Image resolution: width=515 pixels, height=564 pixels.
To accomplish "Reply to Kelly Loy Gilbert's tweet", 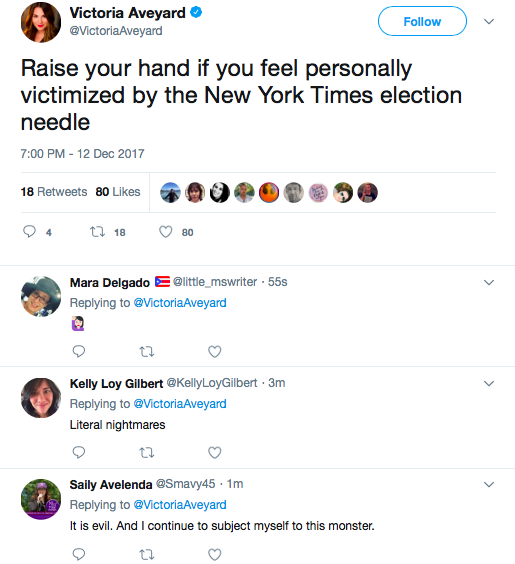I will coord(78,452).
